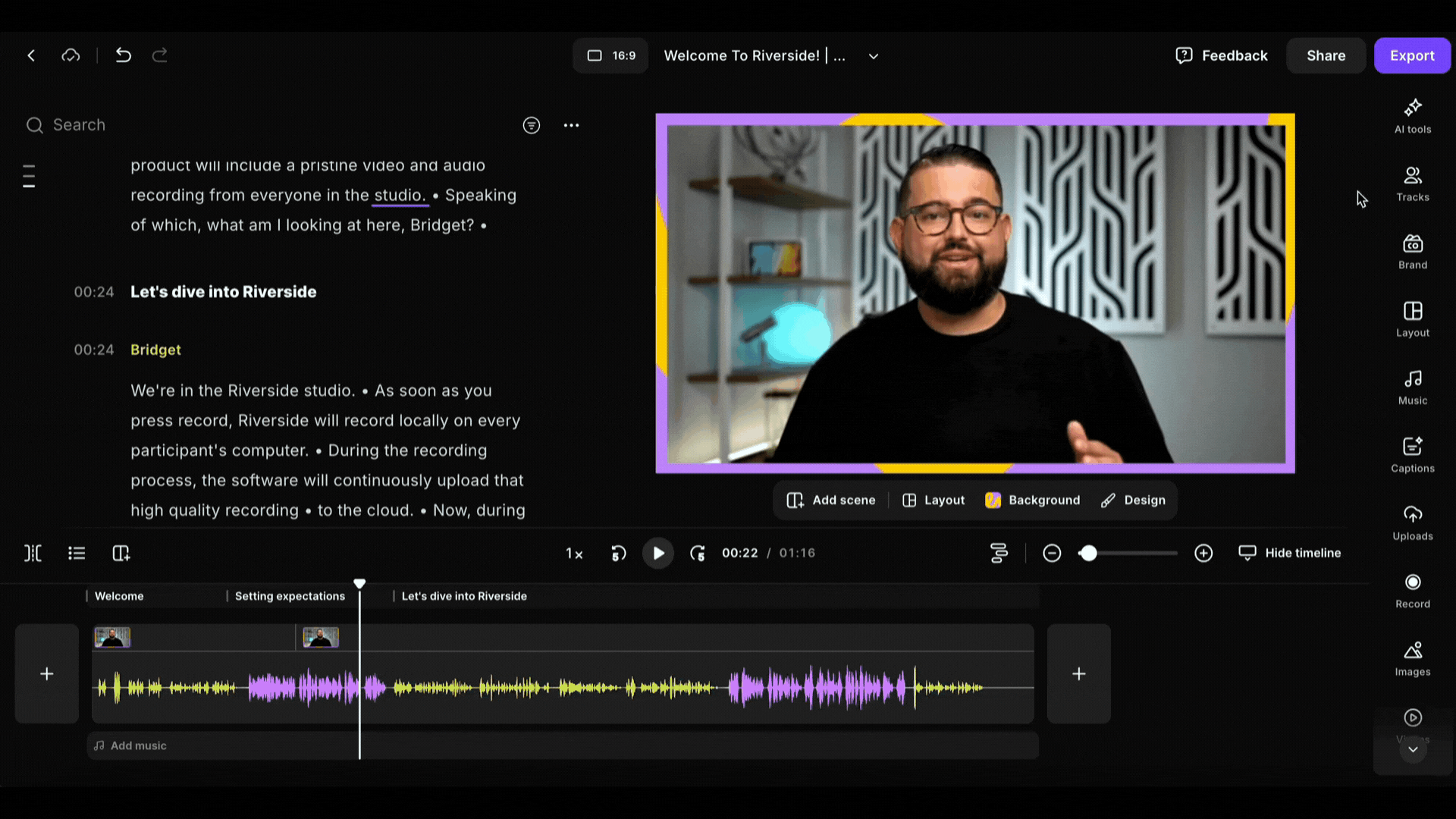
Task: Click the transcript filter icon
Action: [531, 125]
